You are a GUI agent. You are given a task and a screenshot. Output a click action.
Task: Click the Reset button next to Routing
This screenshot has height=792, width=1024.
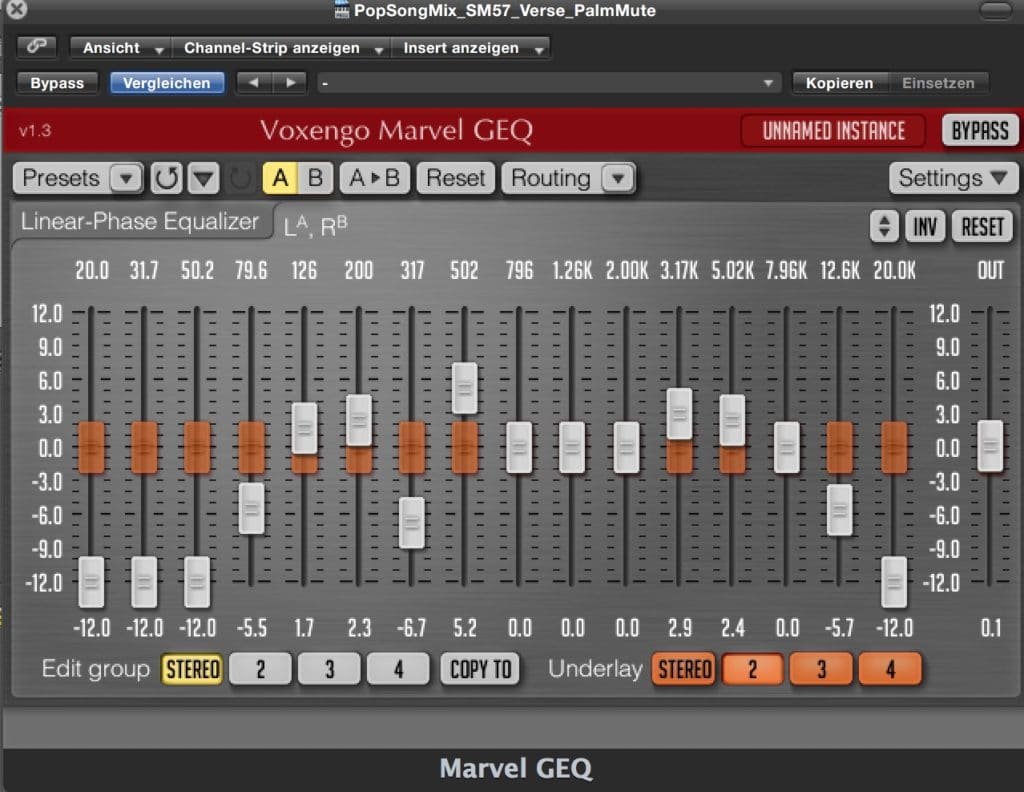[456, 178]
